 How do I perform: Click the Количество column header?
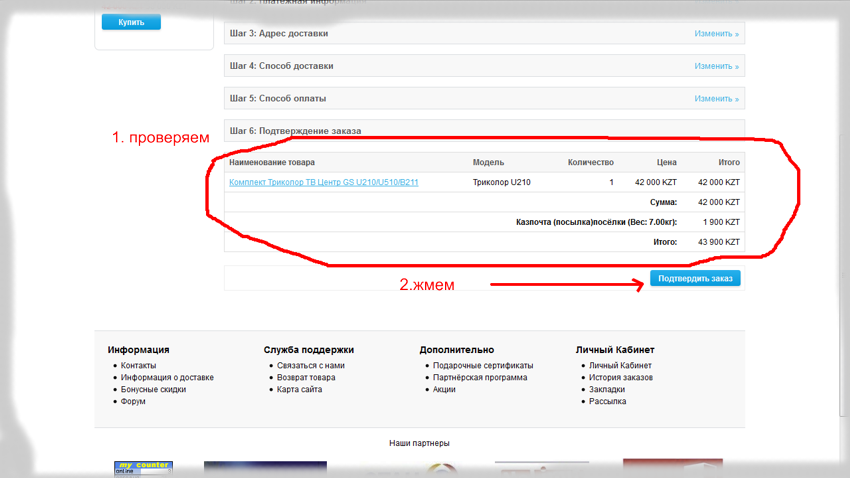tap(590, 162)
